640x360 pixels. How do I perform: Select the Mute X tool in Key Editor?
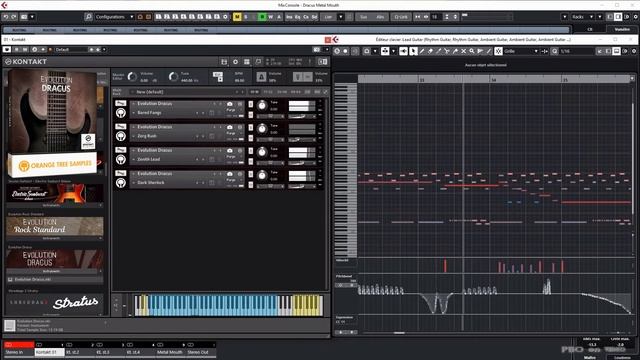(464, 51)
